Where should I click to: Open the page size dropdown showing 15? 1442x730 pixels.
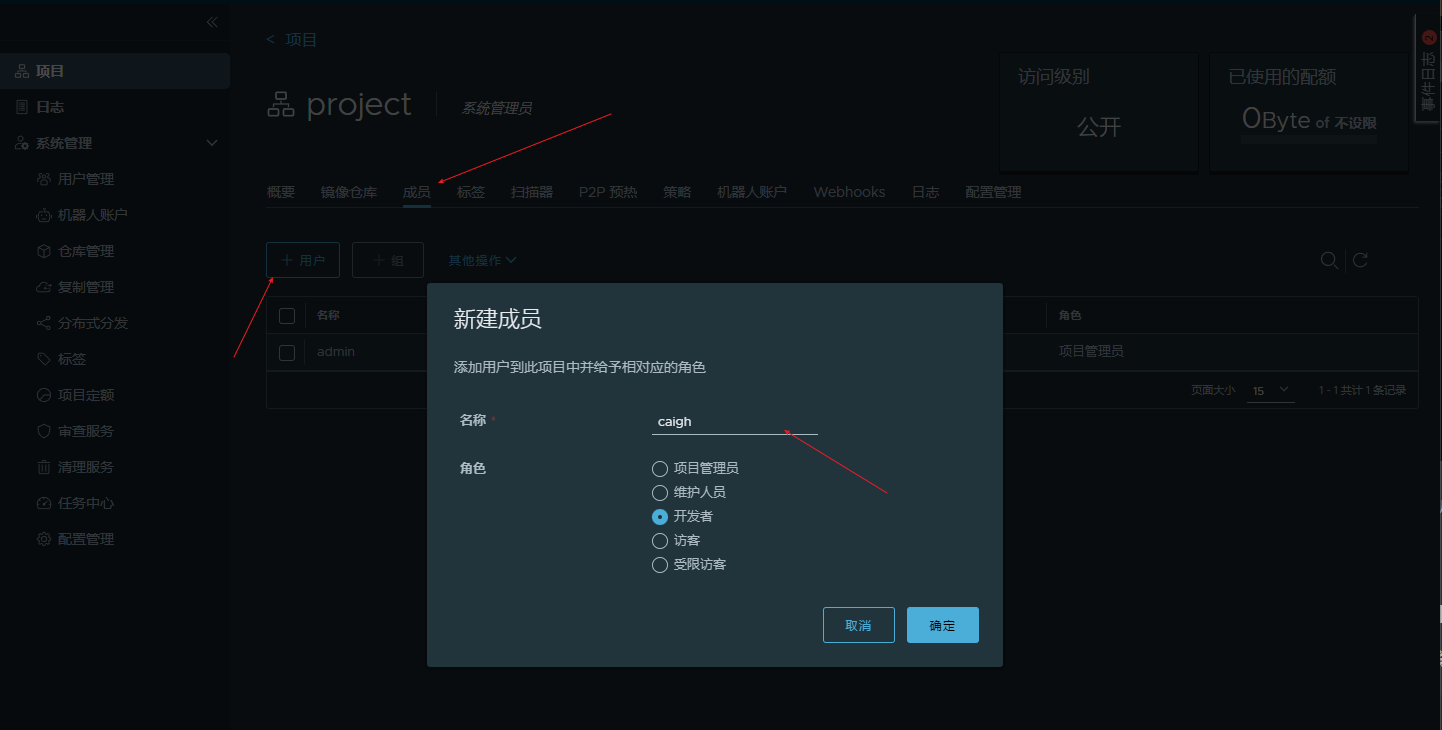[1270, 390]
